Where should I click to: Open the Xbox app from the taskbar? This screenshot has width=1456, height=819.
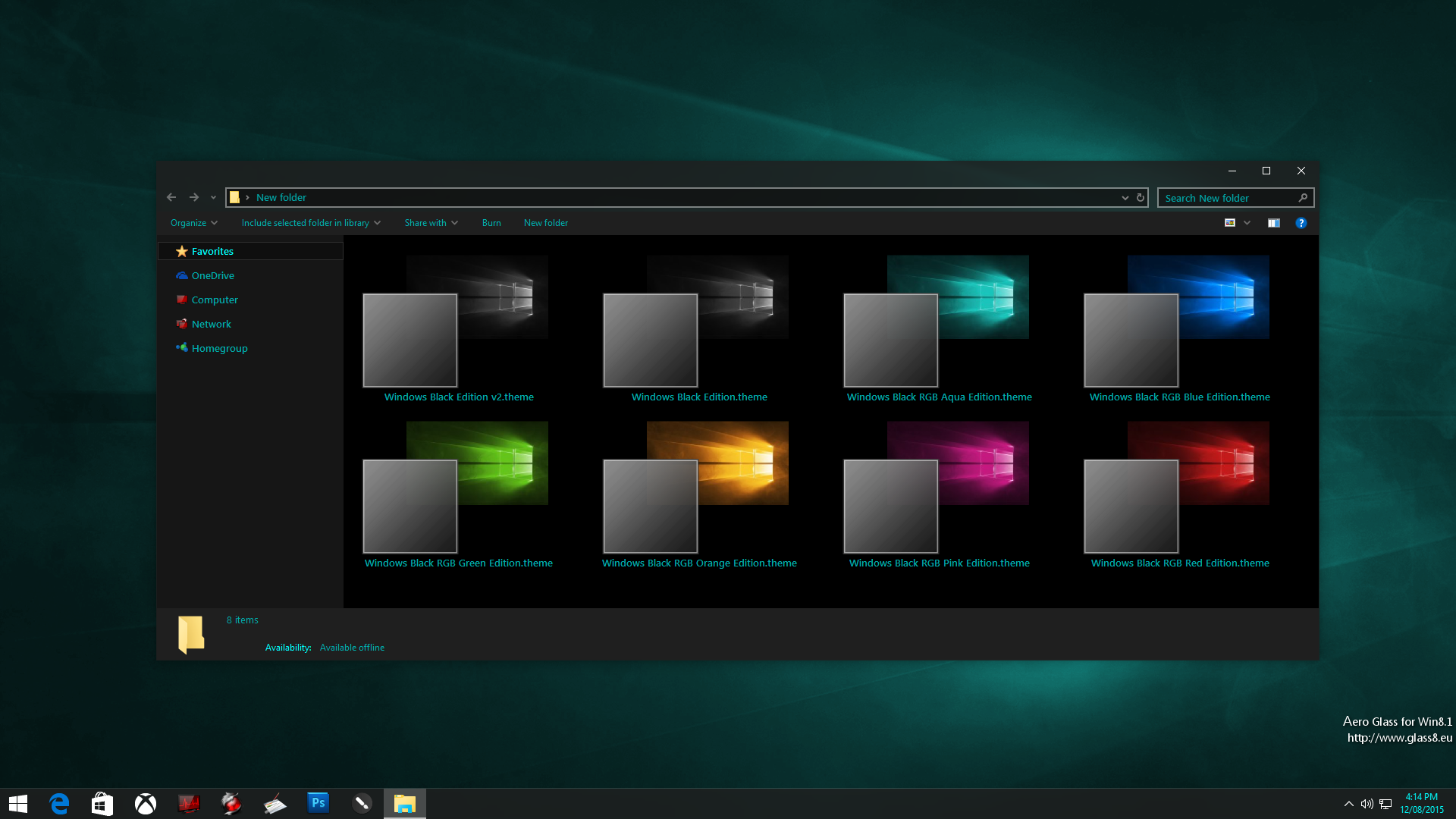pyautogui.click(x=145, y=803)
